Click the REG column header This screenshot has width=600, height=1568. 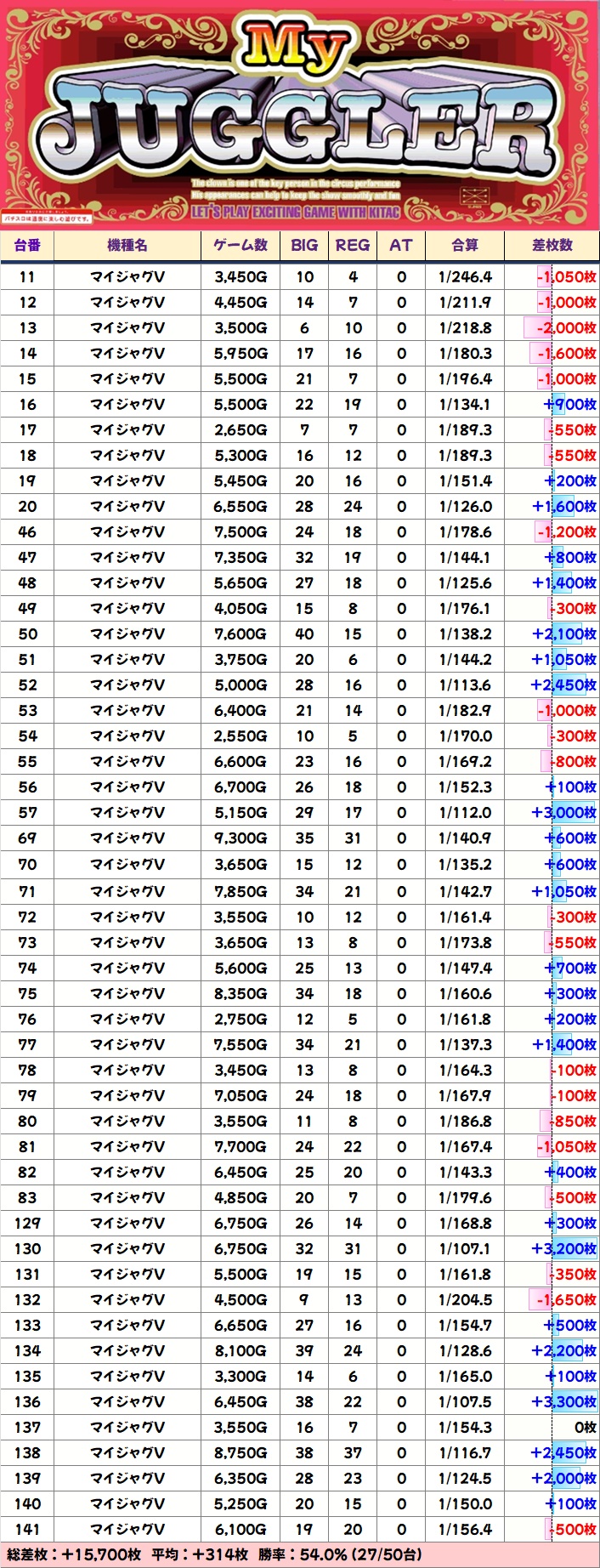click(353, 245)
